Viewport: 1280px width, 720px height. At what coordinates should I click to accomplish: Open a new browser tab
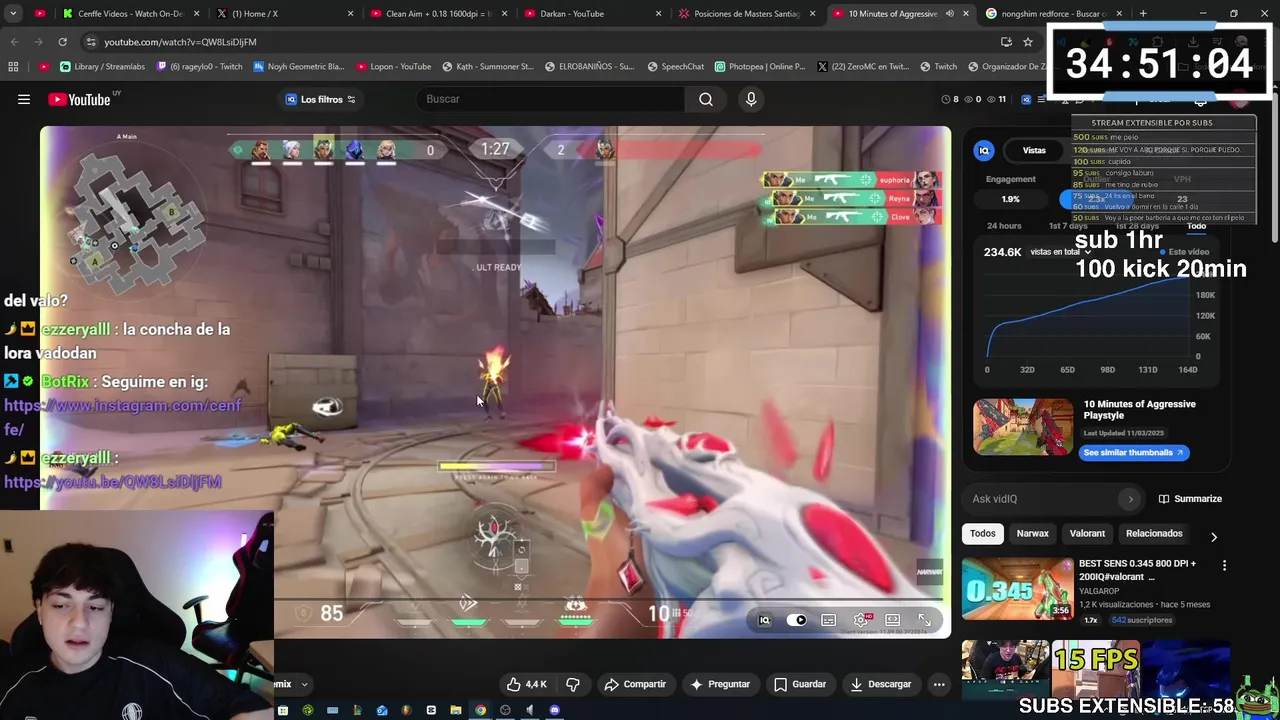[1143, 14]
